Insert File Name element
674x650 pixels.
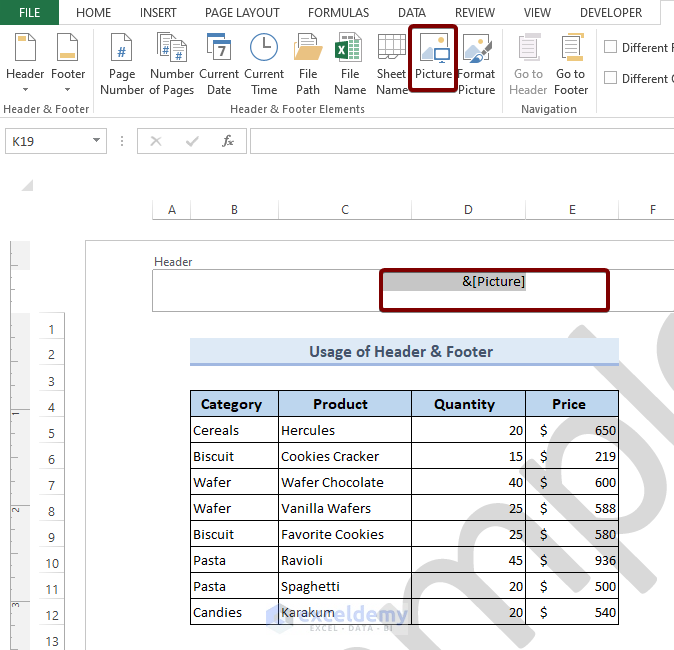pos(350,64)
